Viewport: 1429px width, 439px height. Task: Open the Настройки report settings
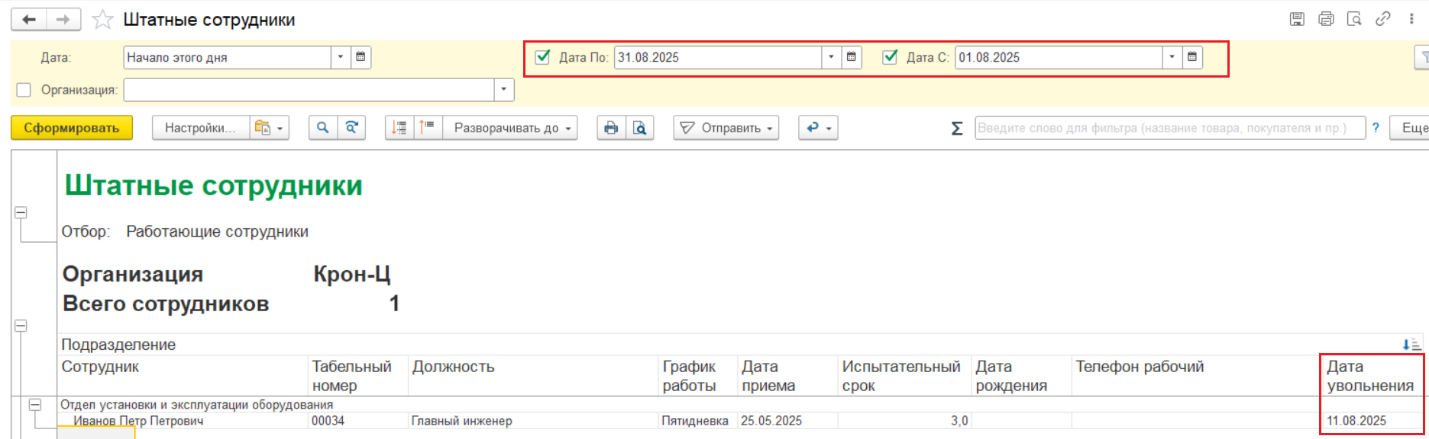(x=200, y=128)
